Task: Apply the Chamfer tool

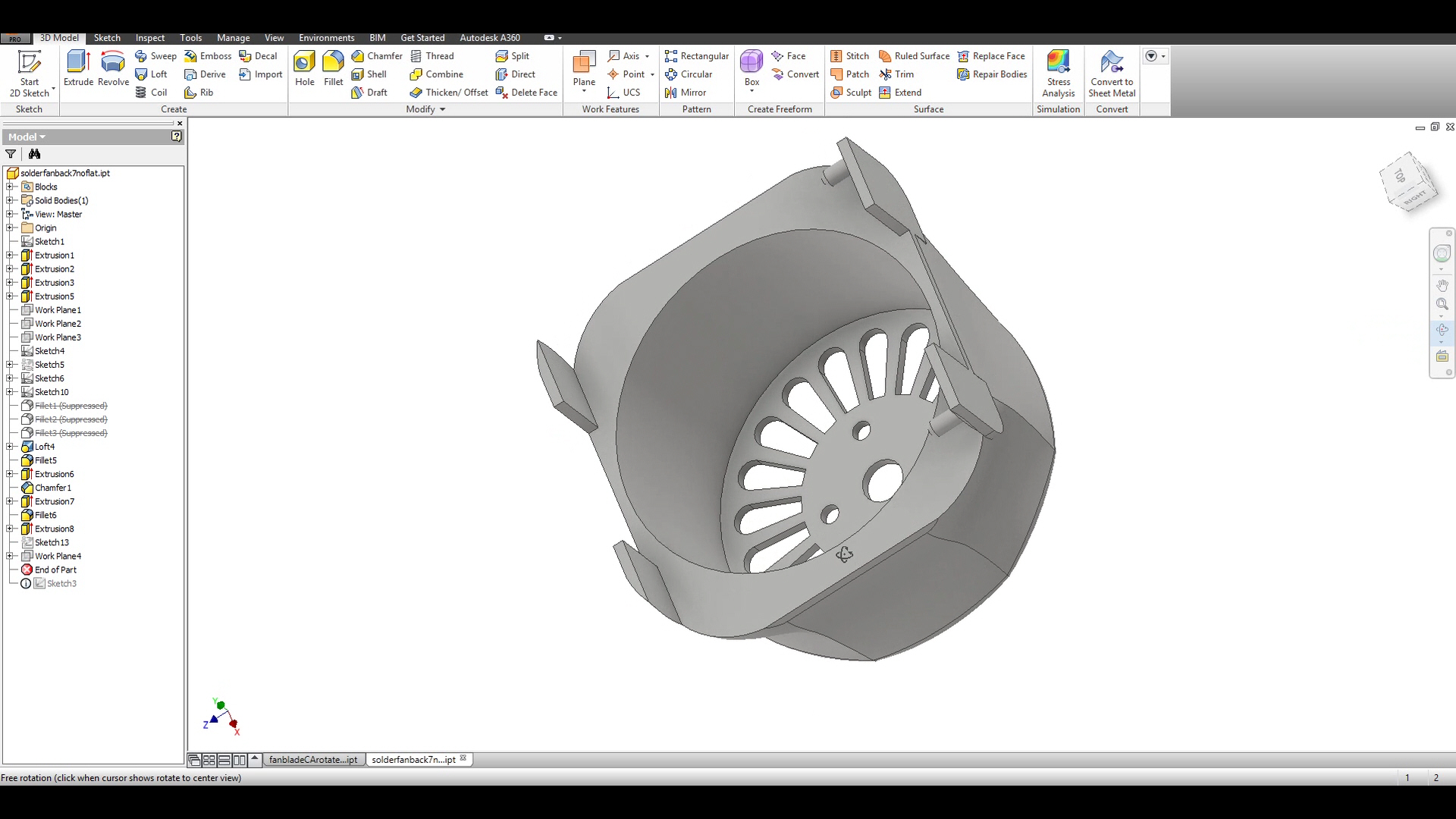Action: pos(377,56)
